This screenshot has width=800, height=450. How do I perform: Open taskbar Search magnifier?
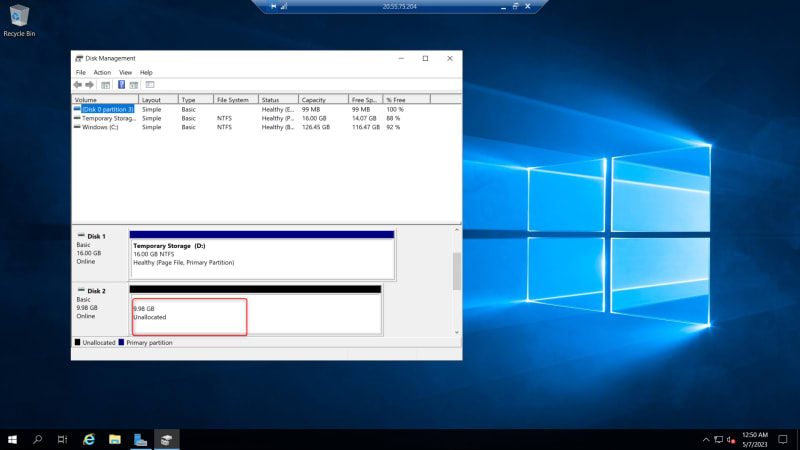37,439
